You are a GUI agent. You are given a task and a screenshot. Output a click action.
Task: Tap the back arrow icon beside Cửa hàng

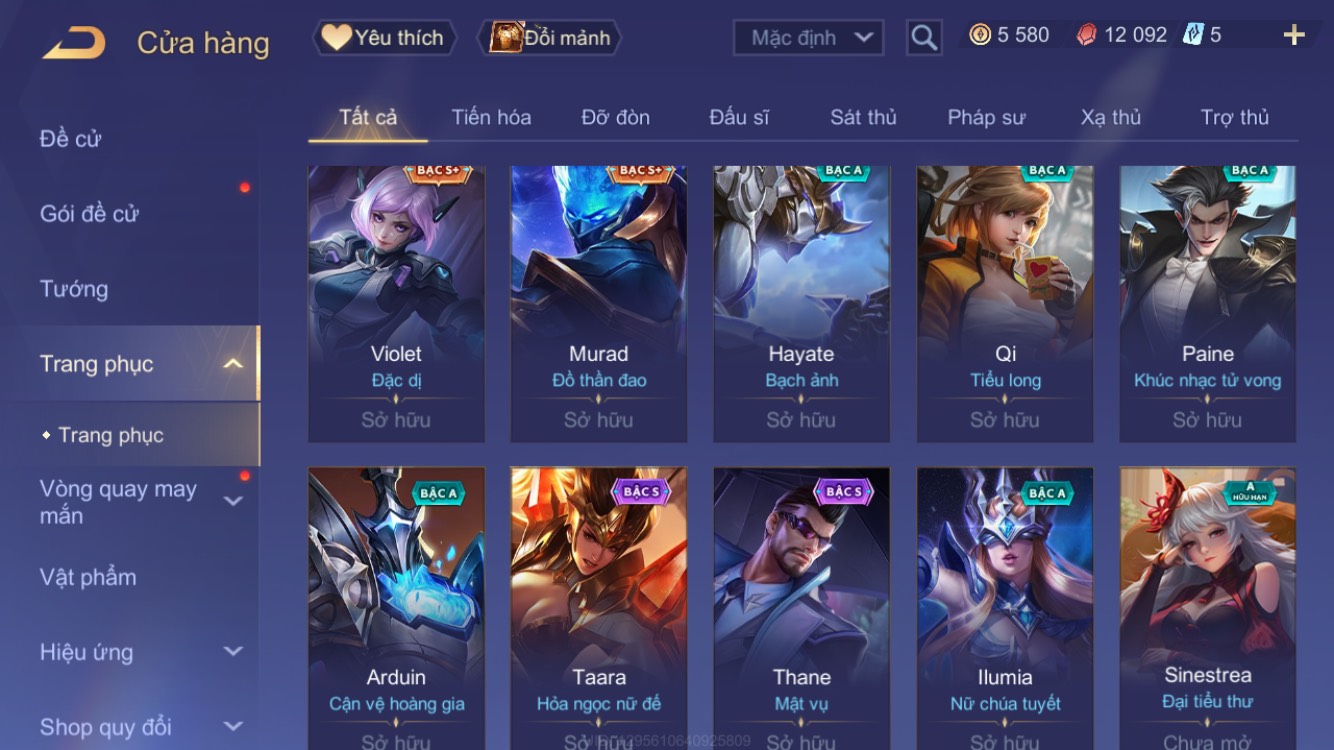click(73, 42)
